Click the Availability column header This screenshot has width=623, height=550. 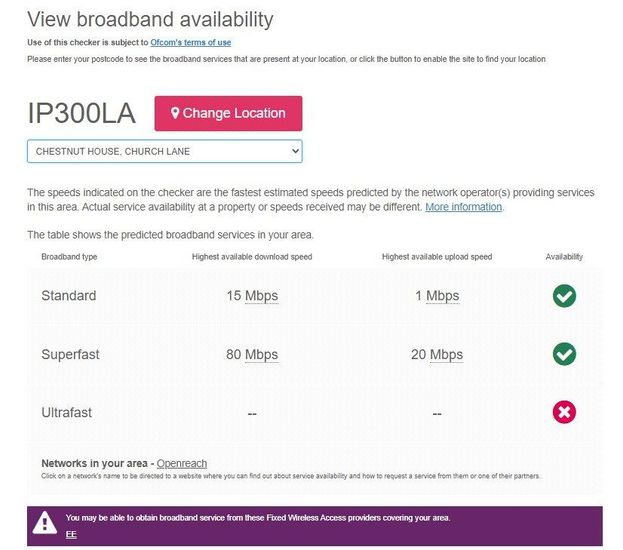point(564,257)
